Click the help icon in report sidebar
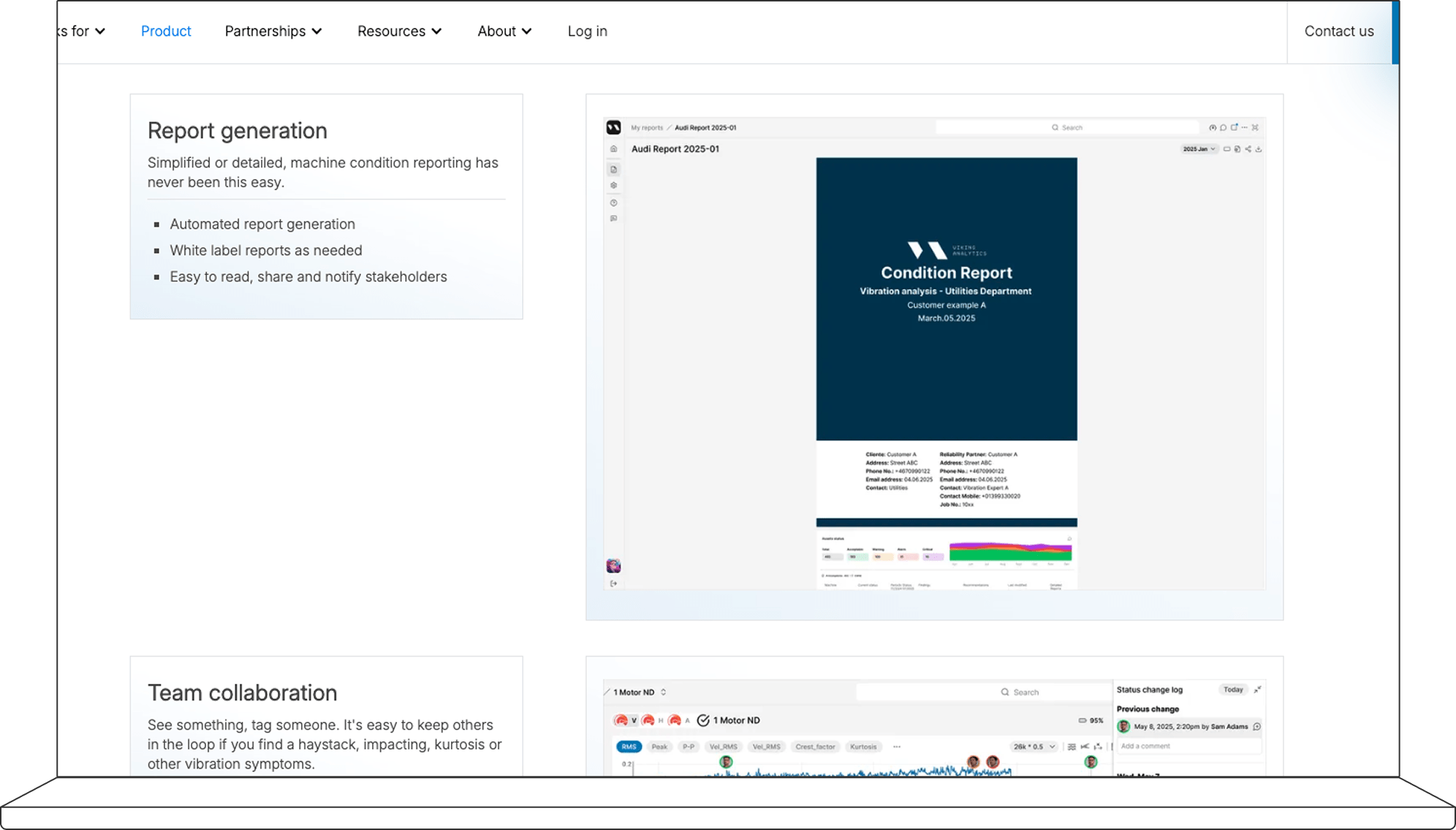Screen dimensions: 1456x830 click(x=613, y=203)
